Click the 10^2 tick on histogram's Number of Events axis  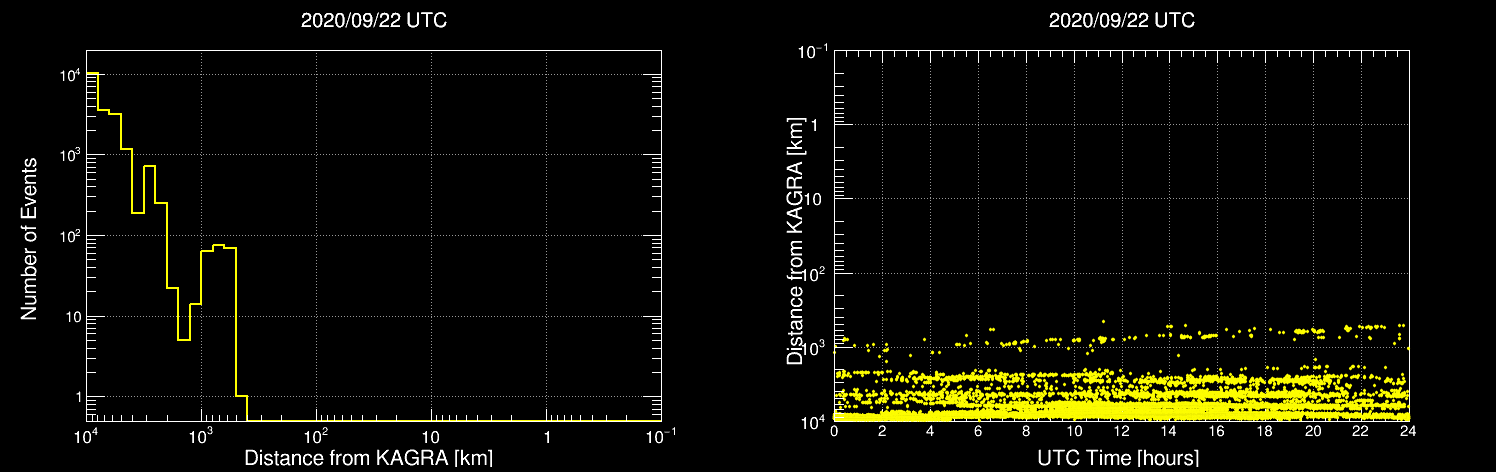tap(68, 234)
